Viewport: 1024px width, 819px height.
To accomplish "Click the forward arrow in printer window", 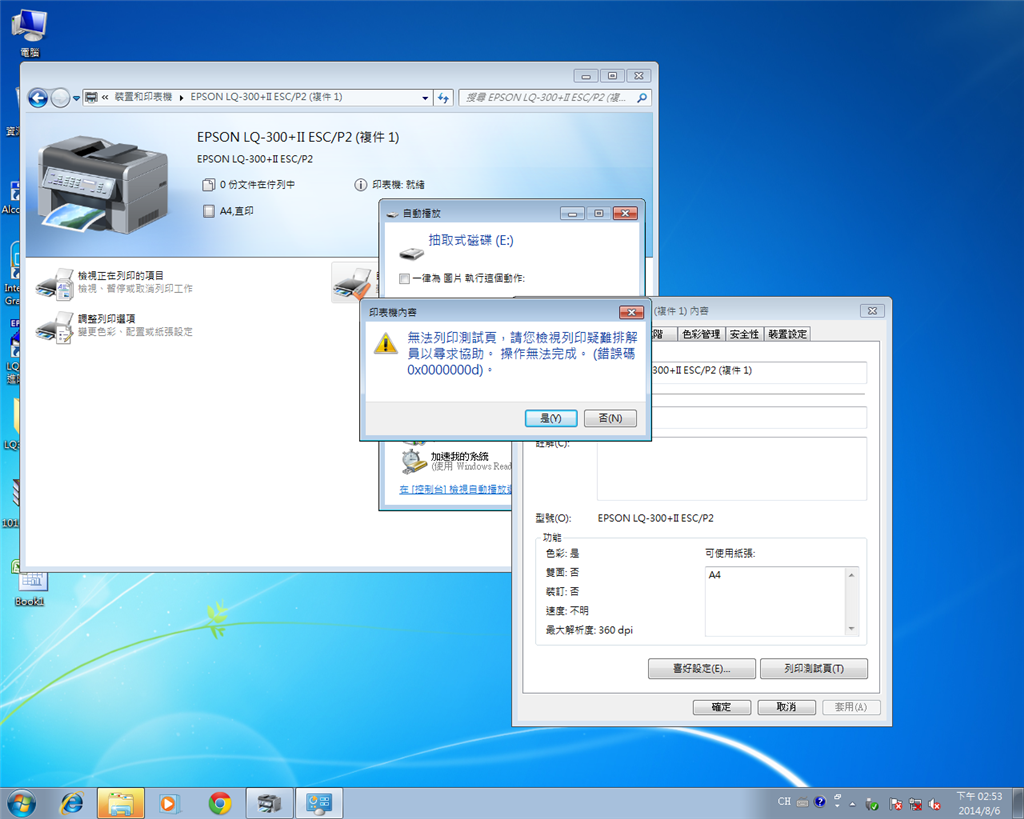I will [x=60, y=98].
